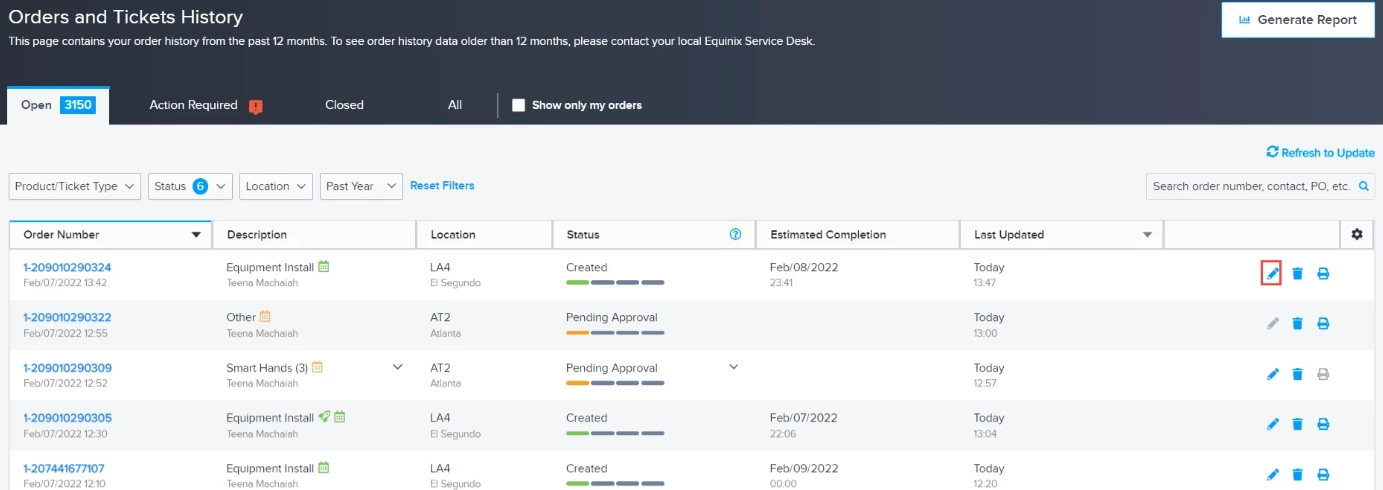This screenshot has height=490, width=1383.
Task: Click the Reset Filters link
Action: 442,185
